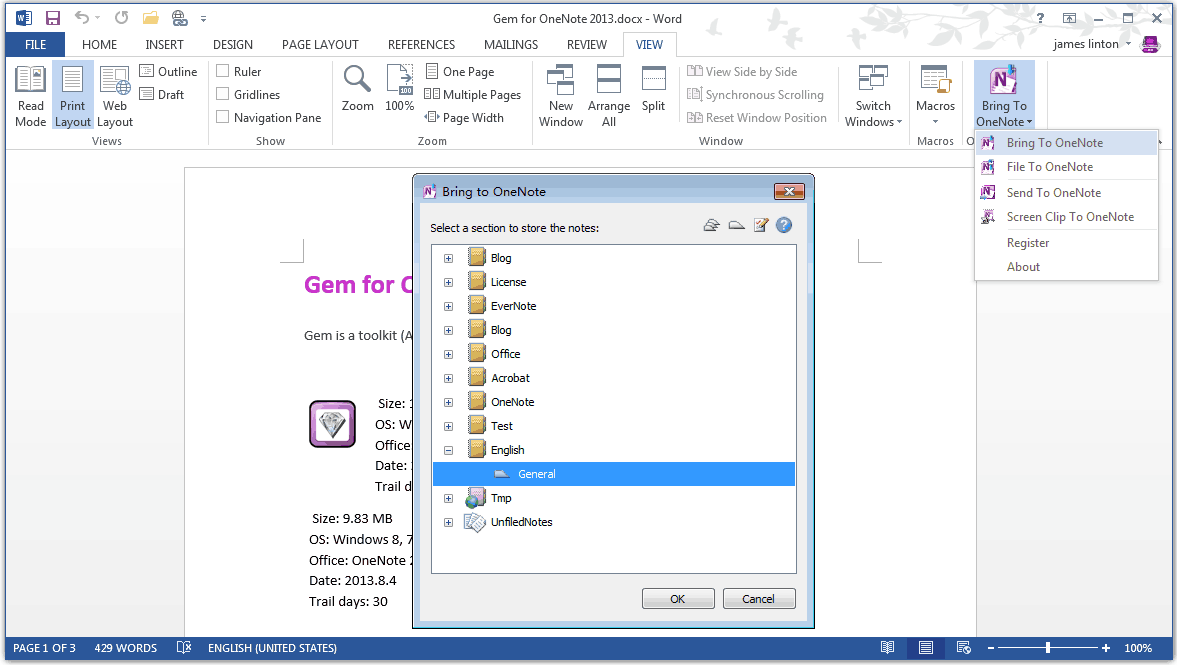Screen dimensions: 1177x665
Task: Switch to Draft view
Action: pos(161,95)
